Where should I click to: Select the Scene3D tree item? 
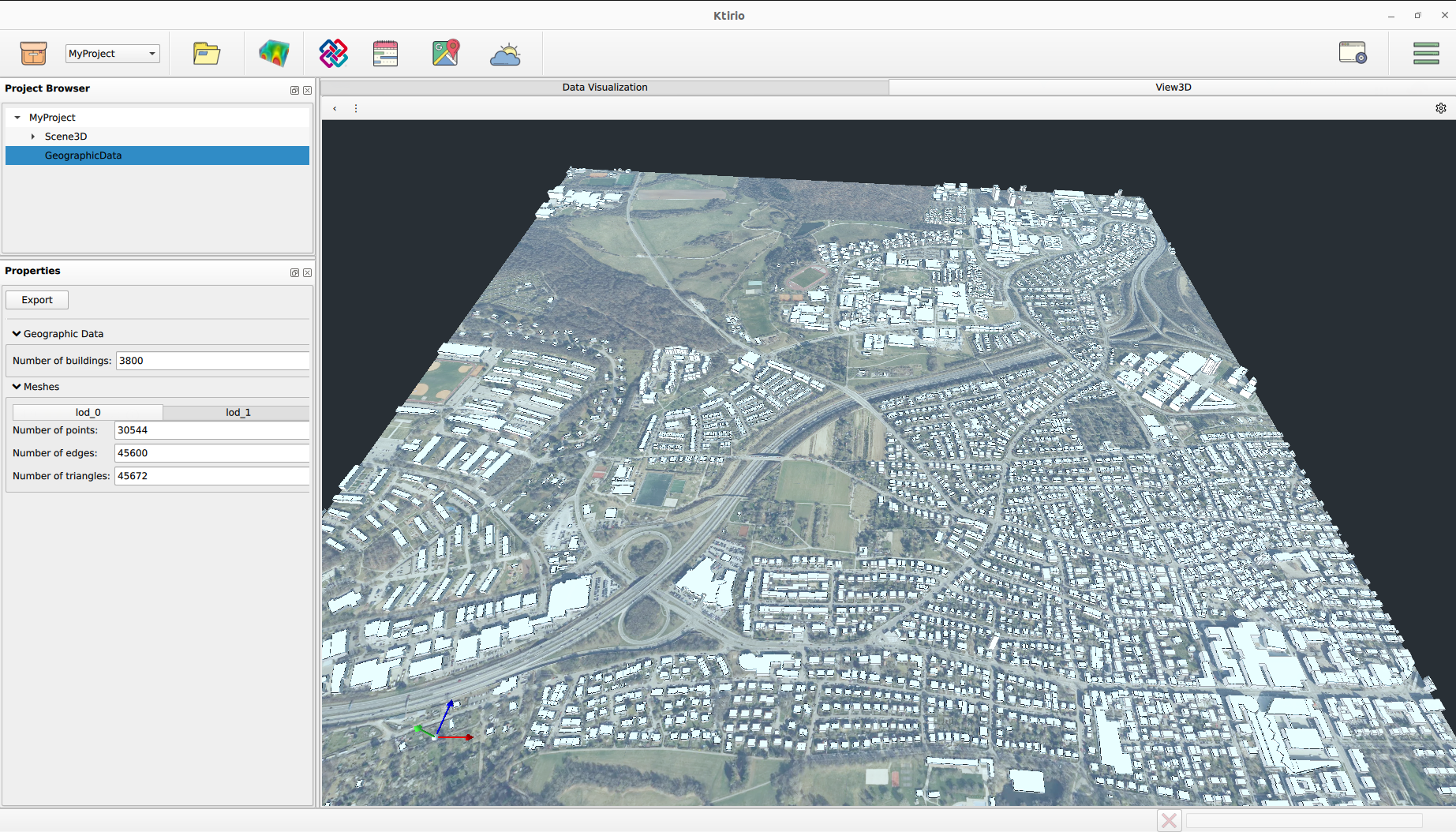66,137
